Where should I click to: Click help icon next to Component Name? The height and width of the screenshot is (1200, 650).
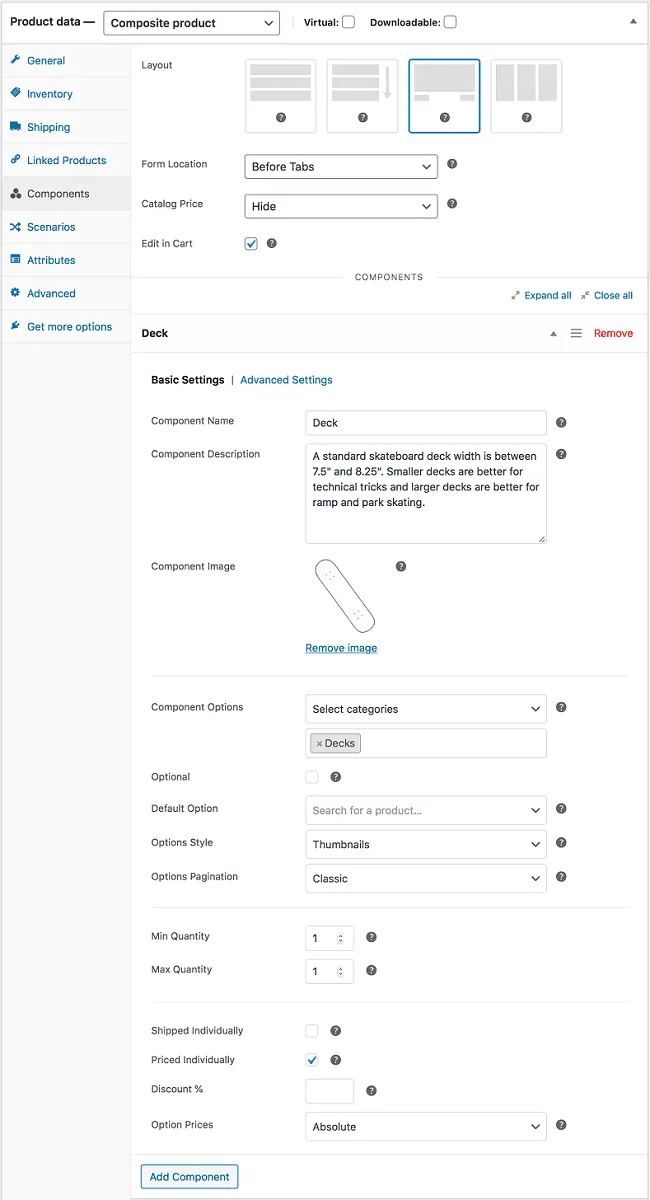click(561, 422)
